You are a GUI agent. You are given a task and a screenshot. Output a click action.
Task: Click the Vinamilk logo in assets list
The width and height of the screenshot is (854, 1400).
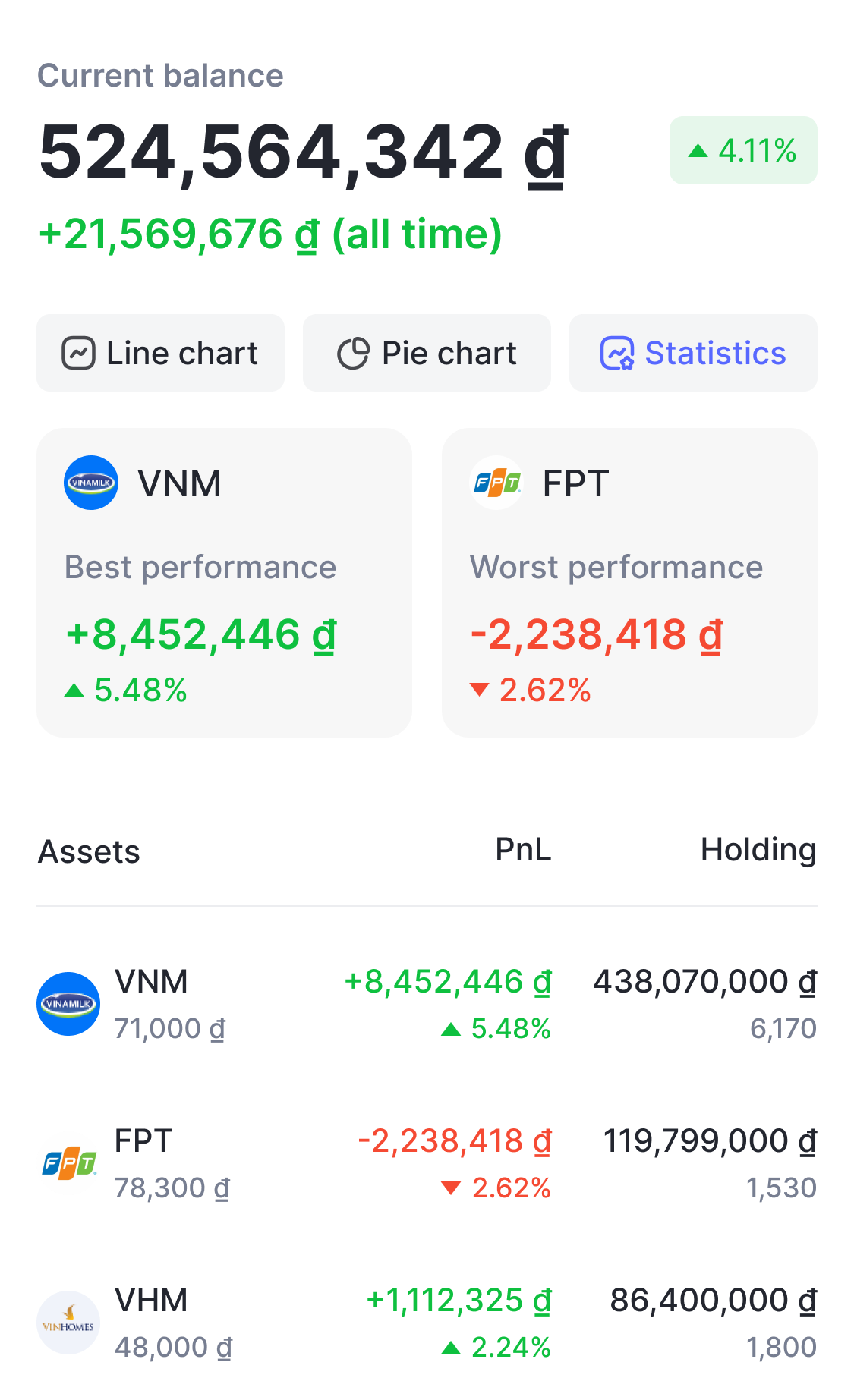click(68, 1004)
